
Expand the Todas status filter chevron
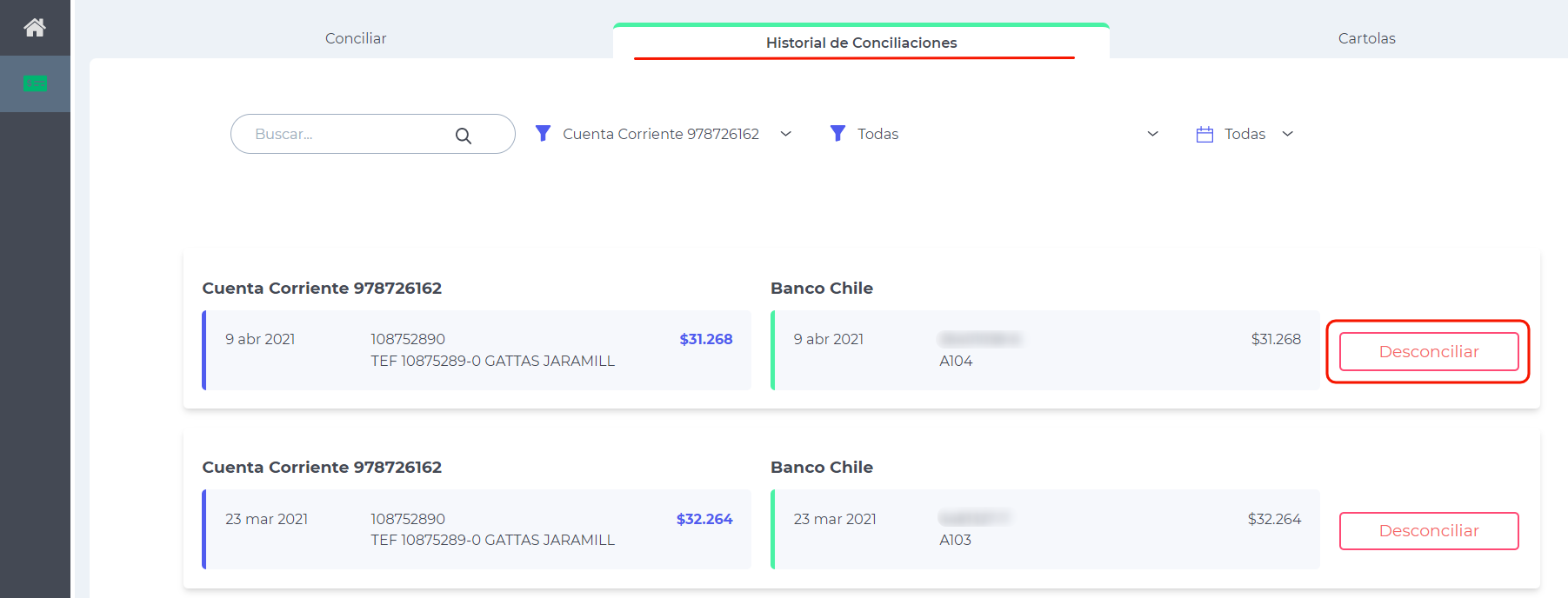1153,134
